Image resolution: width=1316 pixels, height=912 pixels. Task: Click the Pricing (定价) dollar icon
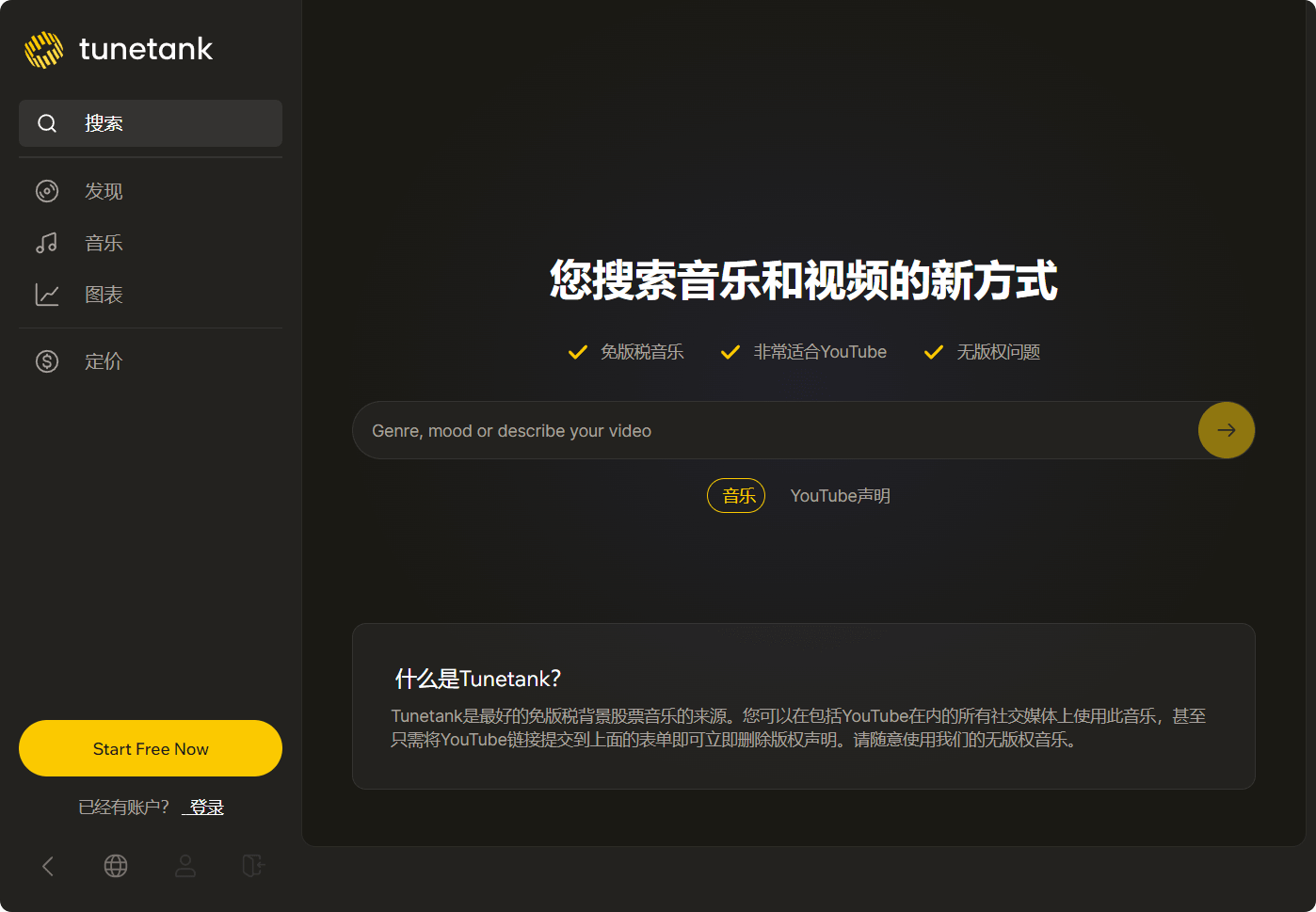coord(47,361)
